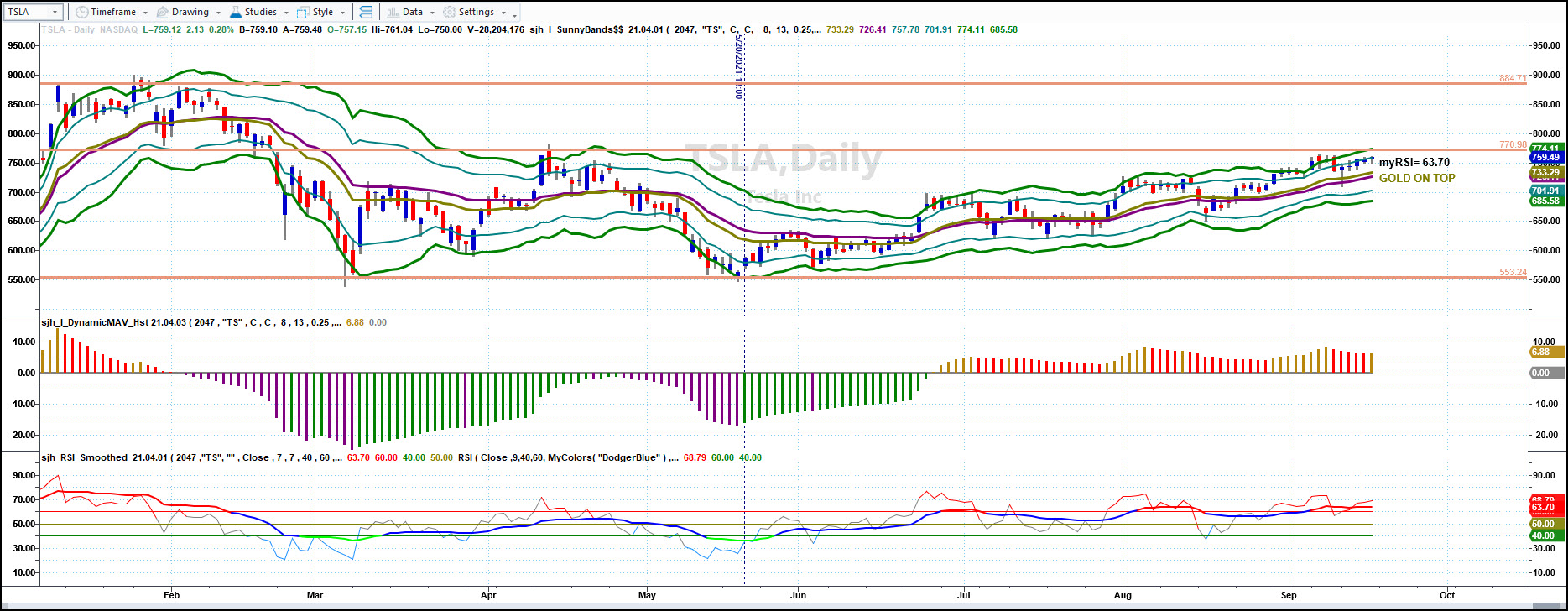Image resolution: width=1568 pixels, height=611 pixels.
Task: Click the May label on time axis
Action: [647, 595]
